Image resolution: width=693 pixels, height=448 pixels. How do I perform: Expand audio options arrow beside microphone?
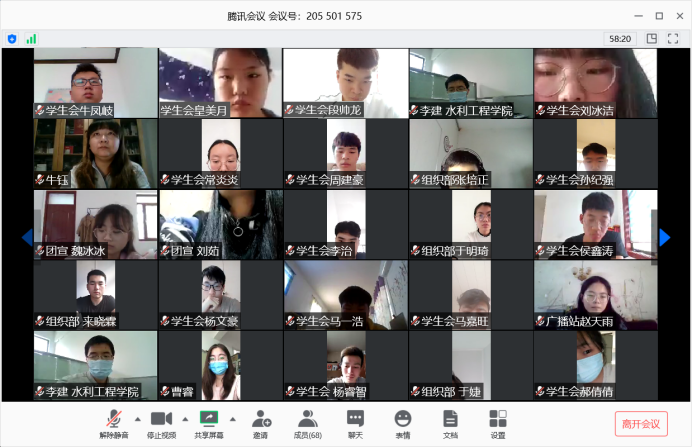[137, 419]
